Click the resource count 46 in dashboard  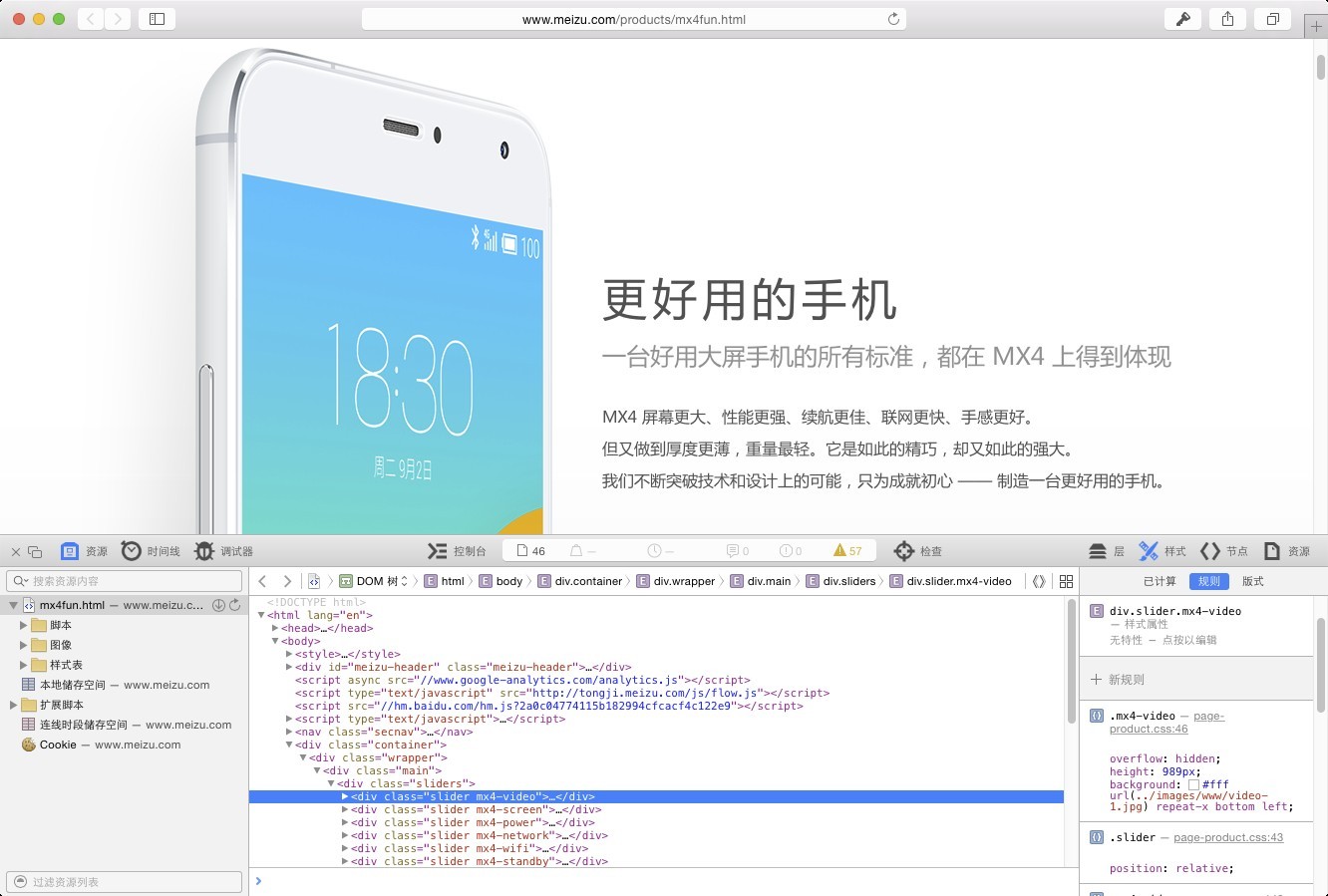coord(531,551)
